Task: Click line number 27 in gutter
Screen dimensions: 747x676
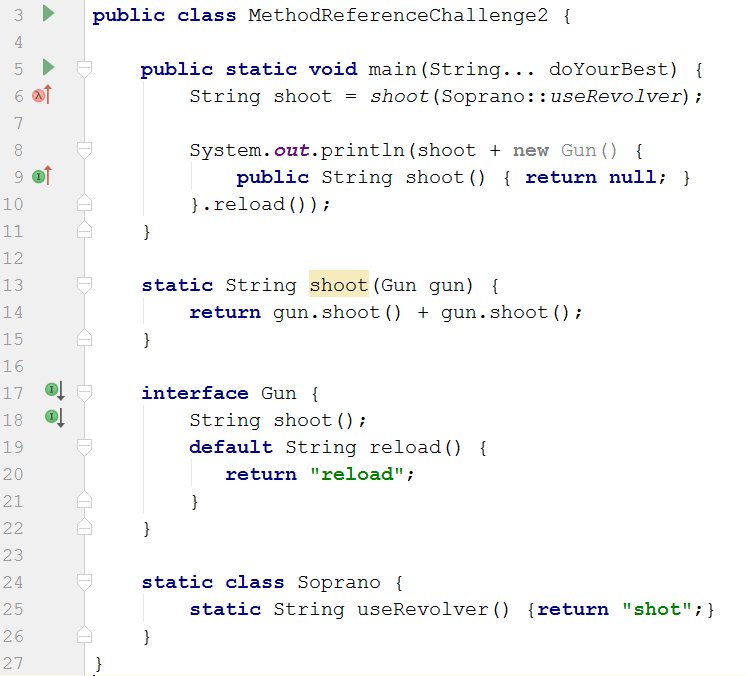Action: tap(13, 663)
